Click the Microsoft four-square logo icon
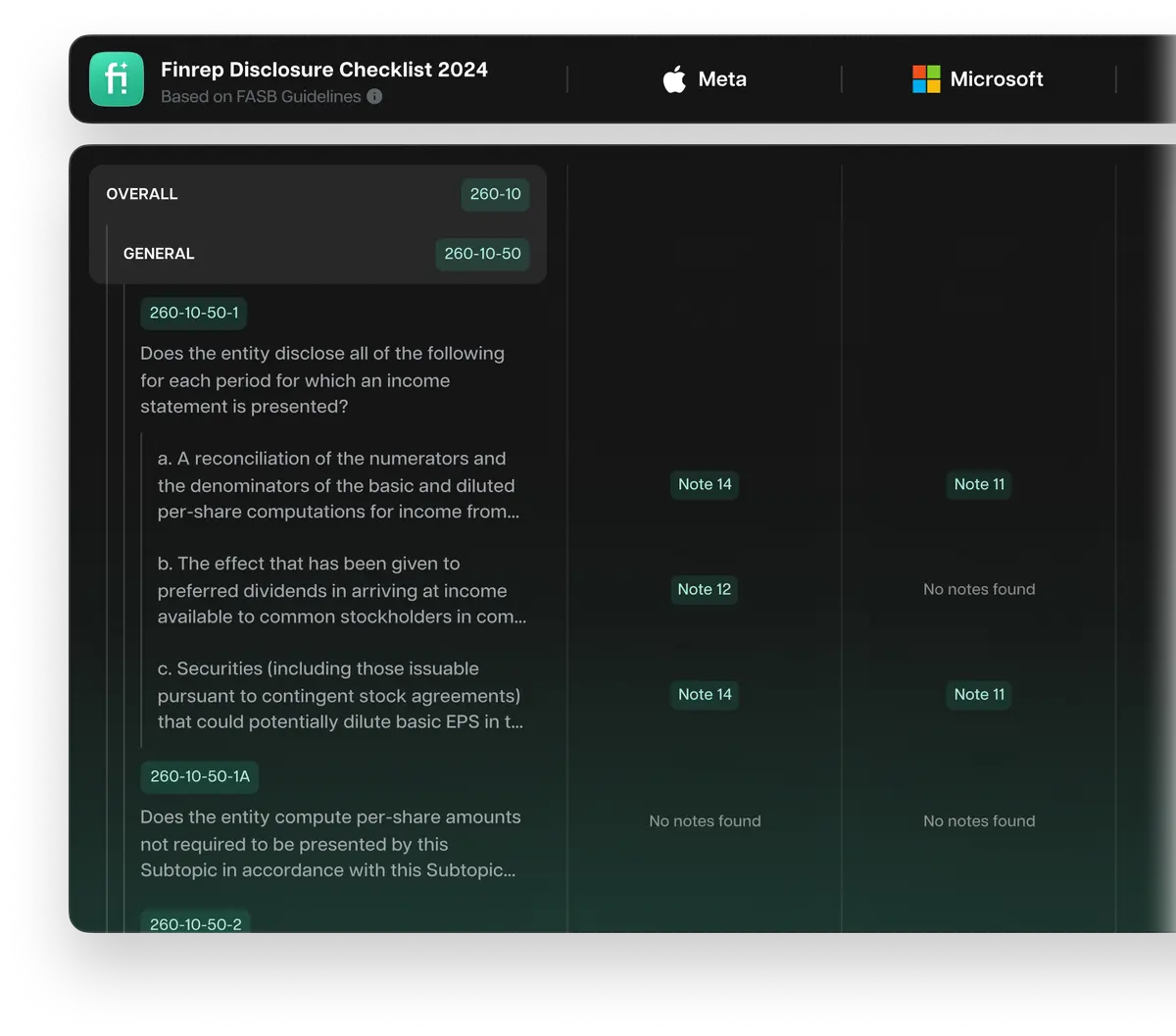Image resolution: width=1176 pixels, height=1036 pixels. tap(926, 79)
